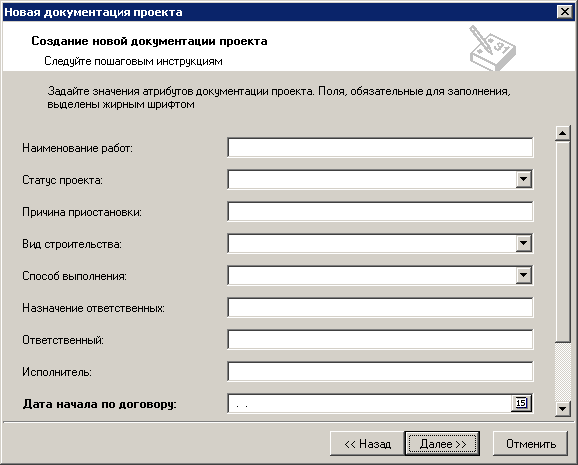Focus the Назначение ответственных text field
The image size is (578, 465).
coord(380,308)
